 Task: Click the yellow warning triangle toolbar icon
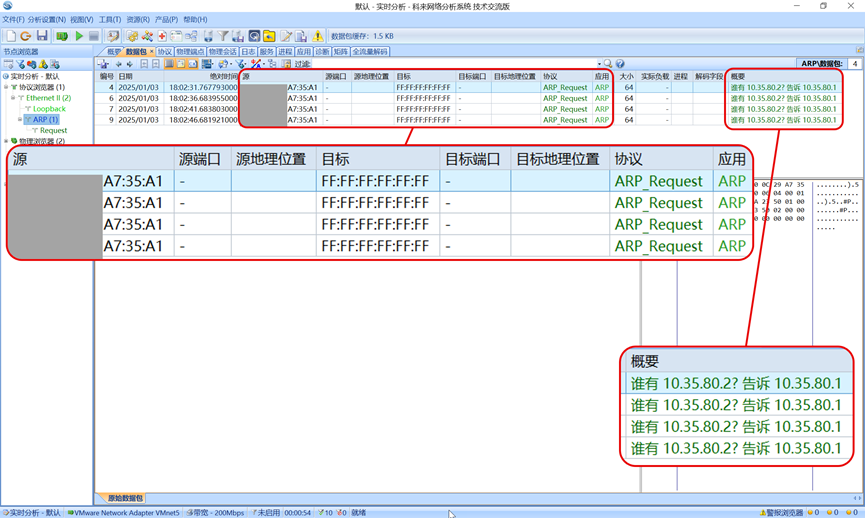pyautogui.click(x=318, y=36)
